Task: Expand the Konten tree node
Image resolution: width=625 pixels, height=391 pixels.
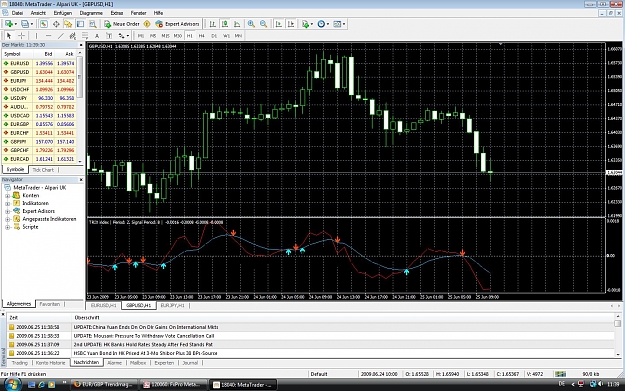Action: (x=8, y=196)
